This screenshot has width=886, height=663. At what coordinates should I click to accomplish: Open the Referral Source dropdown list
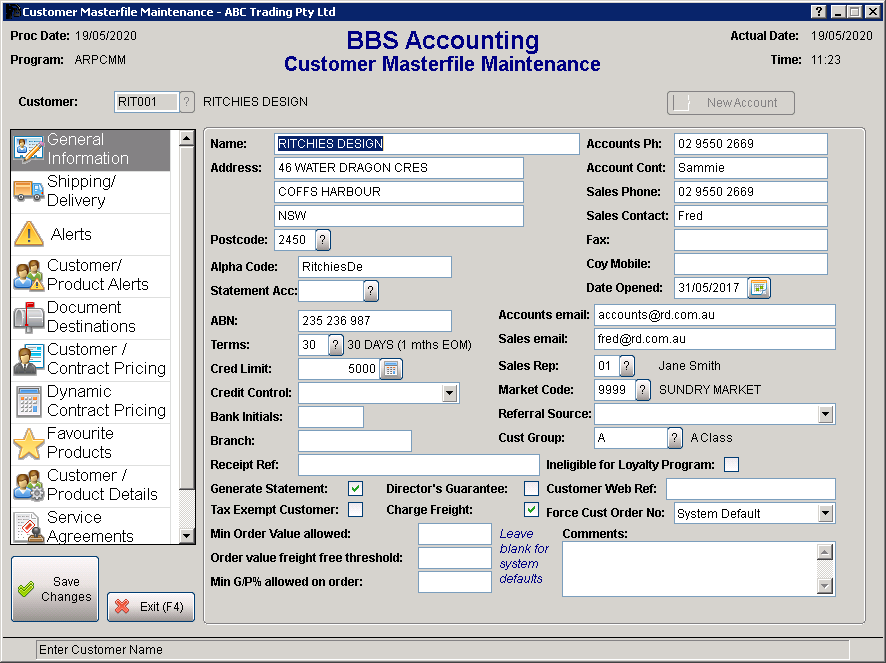tap(825, 414)
